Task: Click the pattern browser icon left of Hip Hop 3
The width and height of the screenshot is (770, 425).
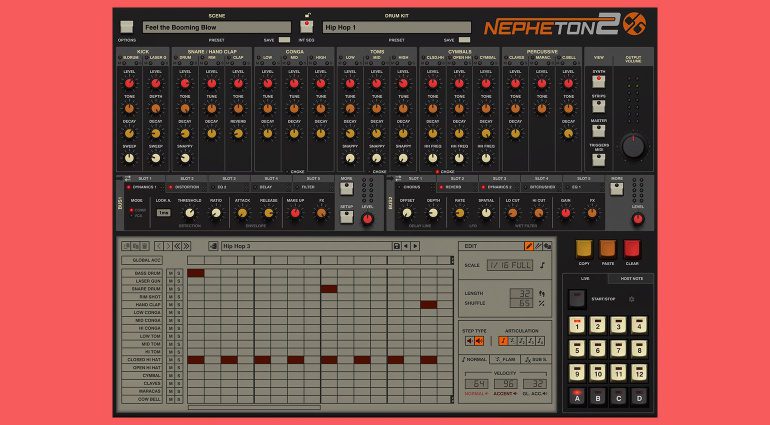Action: (x=213, y=246)
